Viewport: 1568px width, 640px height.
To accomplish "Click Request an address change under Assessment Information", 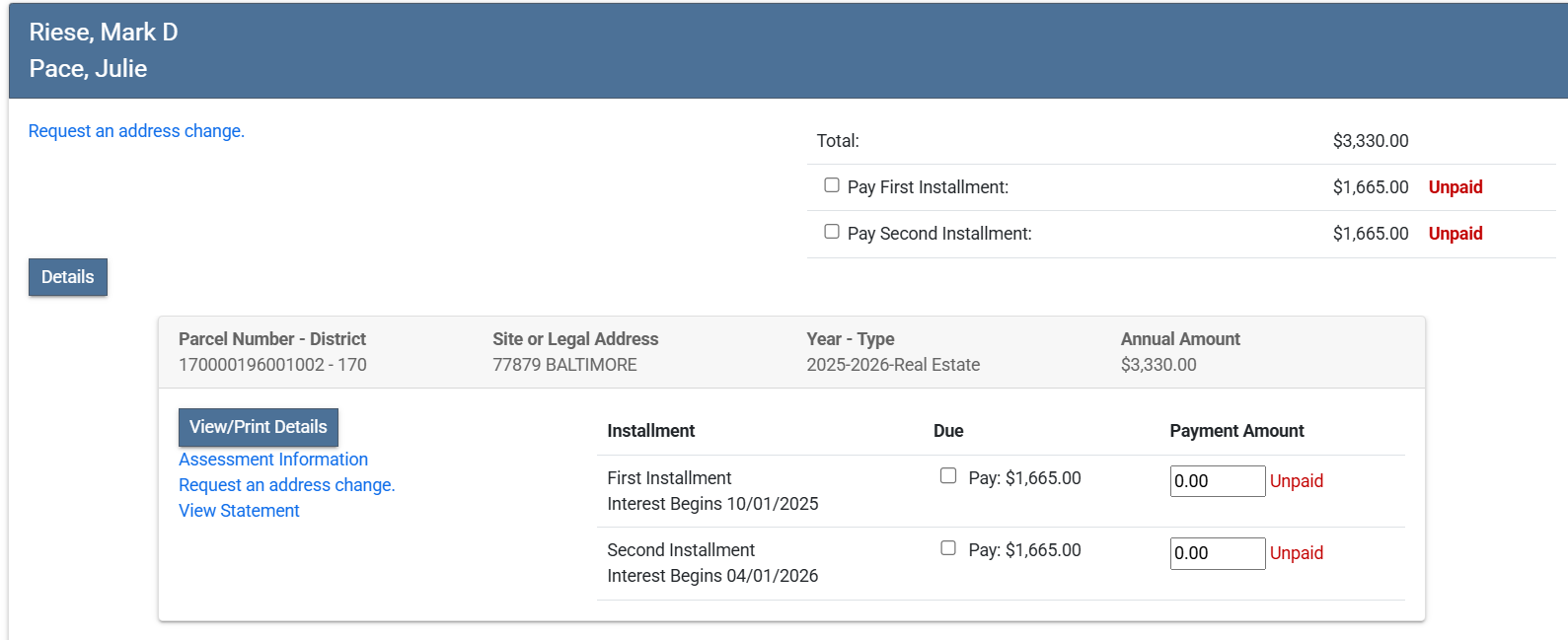I will point(286,485).
